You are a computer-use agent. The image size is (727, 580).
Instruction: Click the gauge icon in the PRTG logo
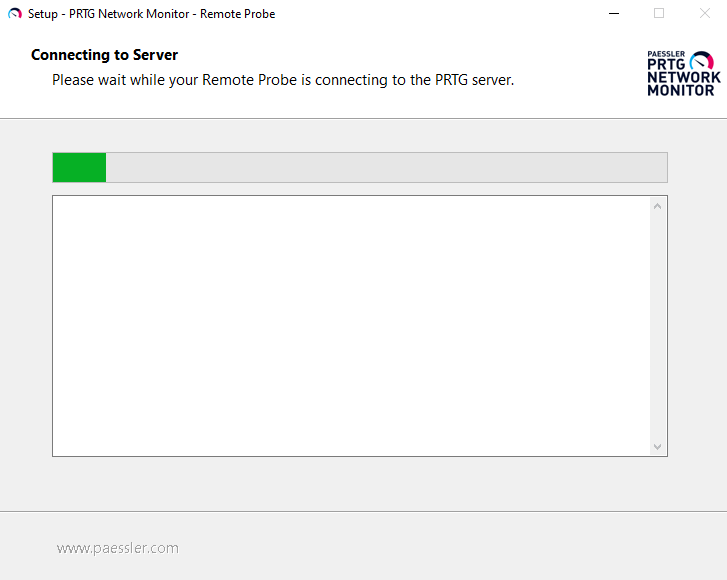click(x=702, y=60)
